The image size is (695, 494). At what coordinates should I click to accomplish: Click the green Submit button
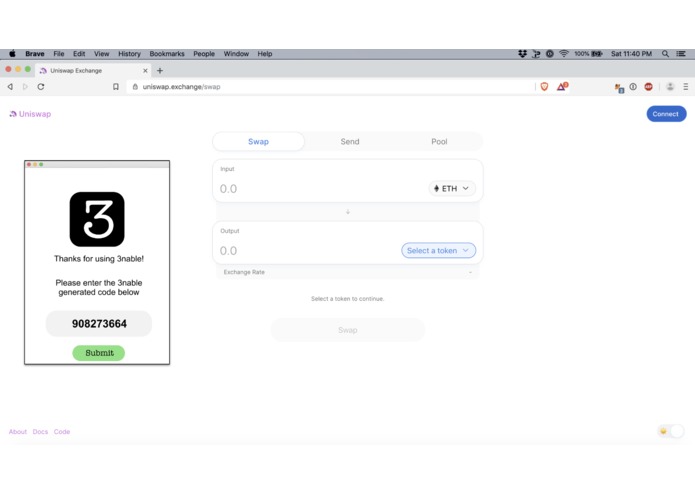point(99,353)
